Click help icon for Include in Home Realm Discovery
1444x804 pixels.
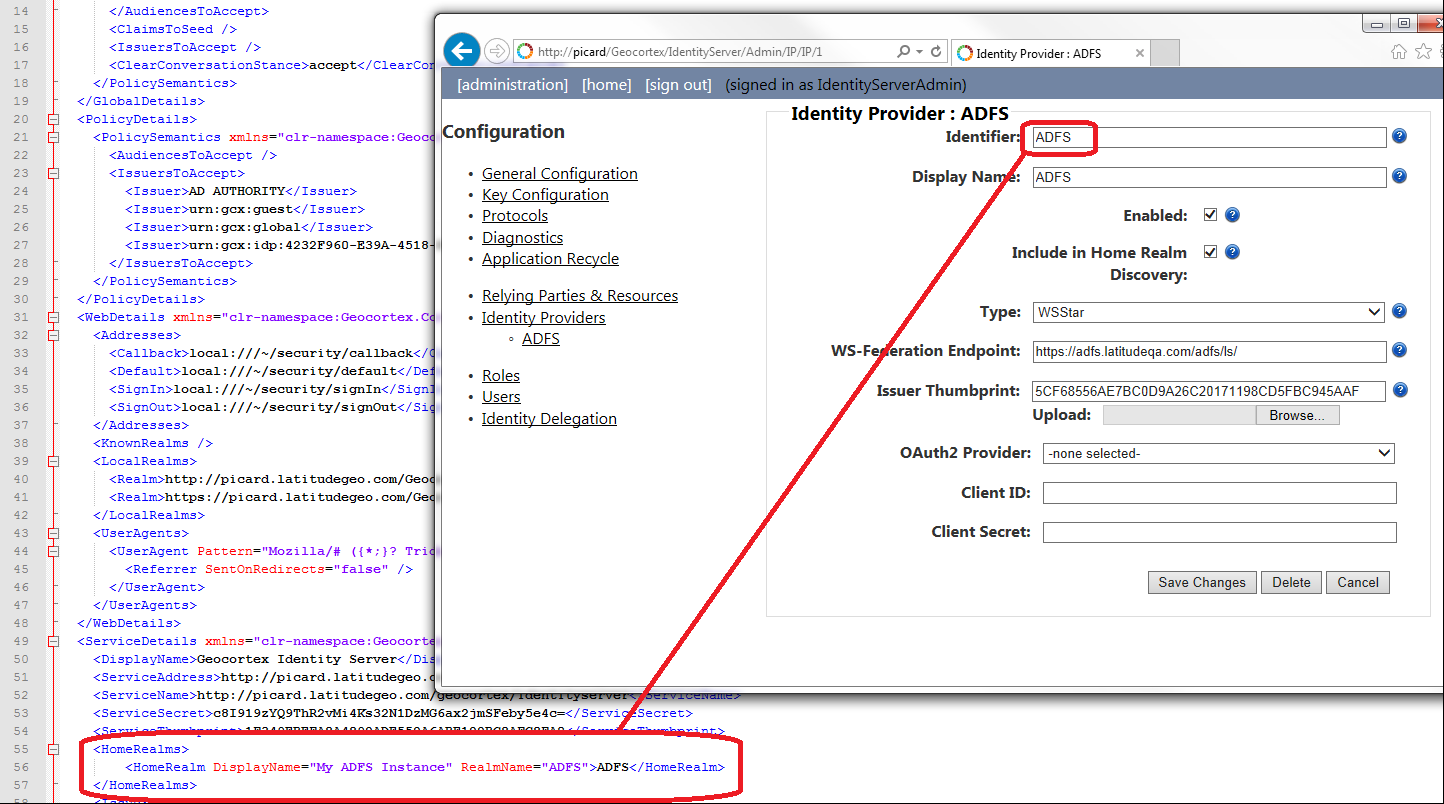point(1232,252)
